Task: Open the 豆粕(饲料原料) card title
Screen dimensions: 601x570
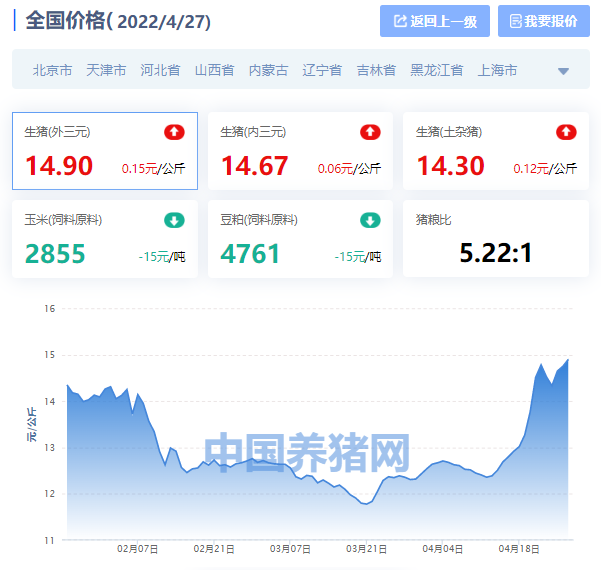Action: (x=259, y=220)
